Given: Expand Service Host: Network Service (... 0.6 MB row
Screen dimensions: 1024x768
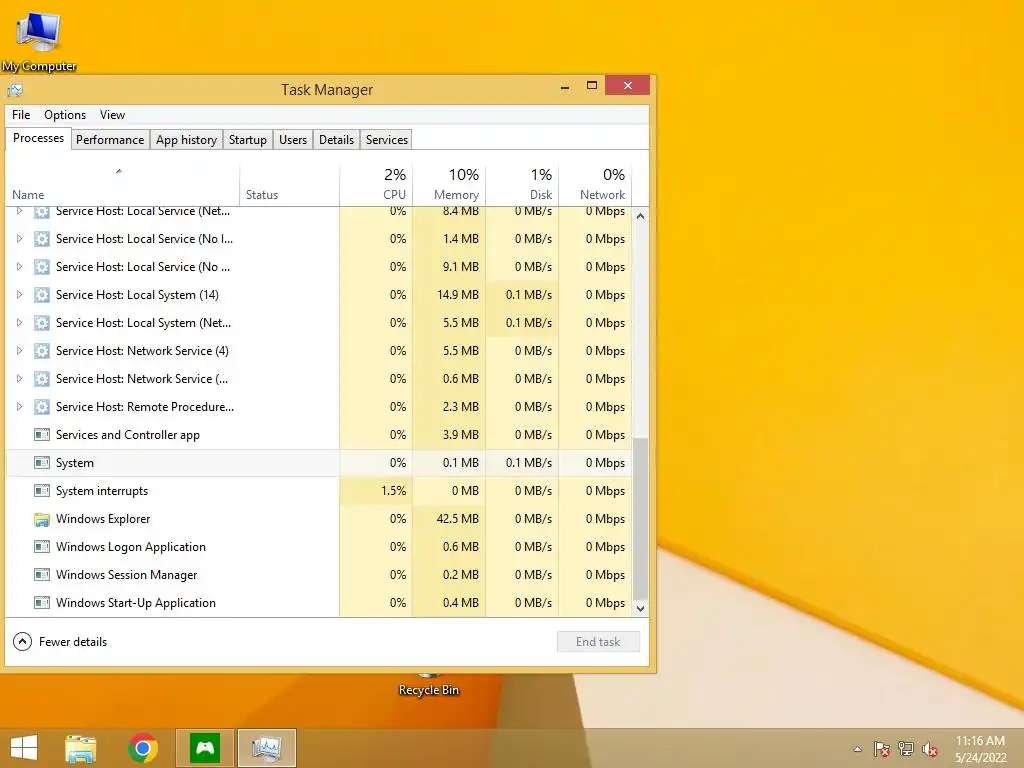Looking at the screenshot, I should (x=19, y=379).
